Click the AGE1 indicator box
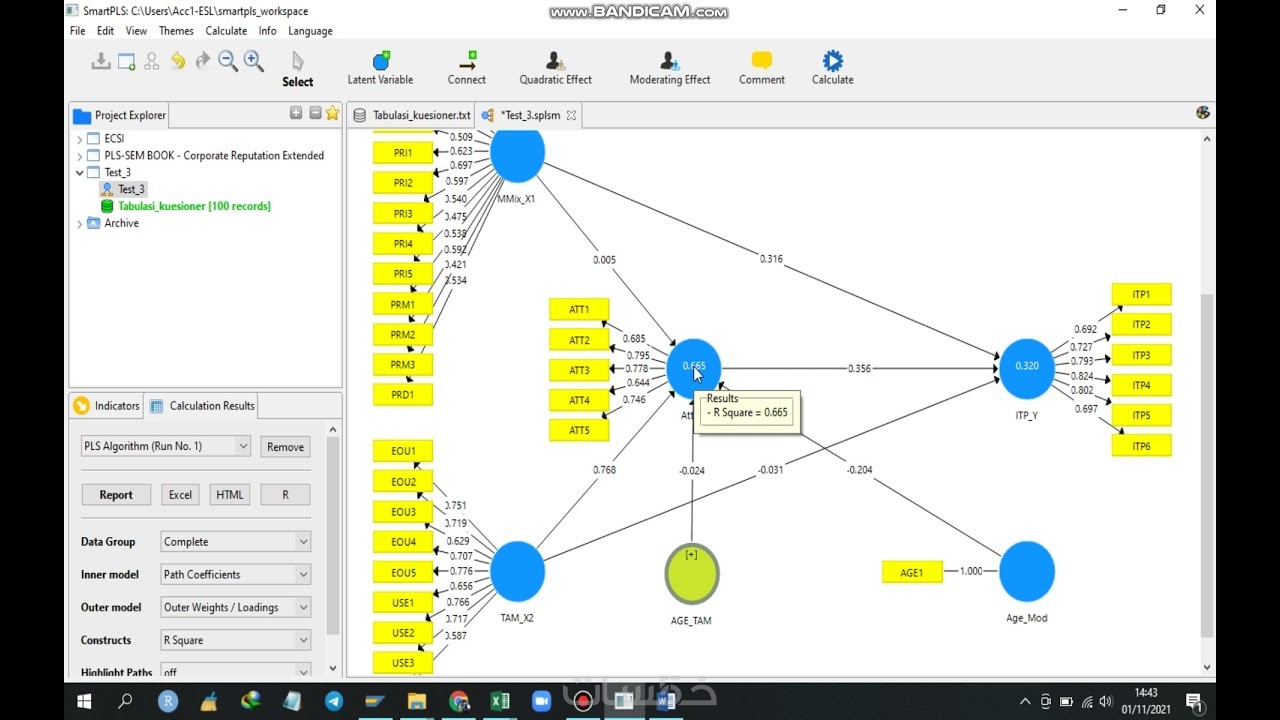Viewport: 1280px width, 720px height. [x=912, y=573]
